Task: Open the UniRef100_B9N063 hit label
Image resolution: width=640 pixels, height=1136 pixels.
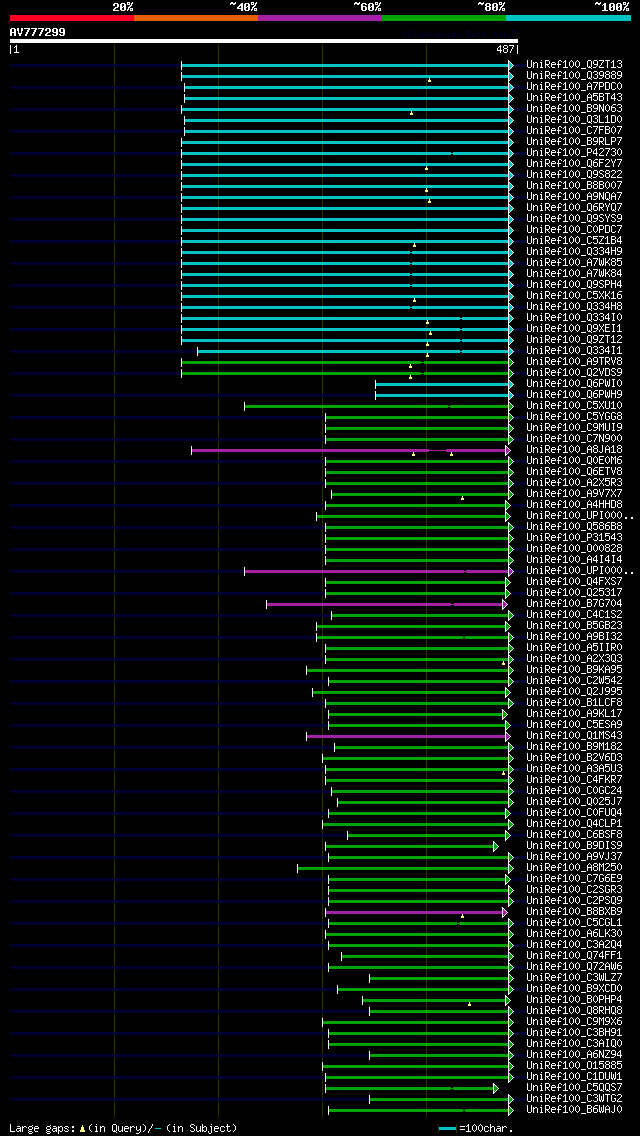Action: point(575,109)
